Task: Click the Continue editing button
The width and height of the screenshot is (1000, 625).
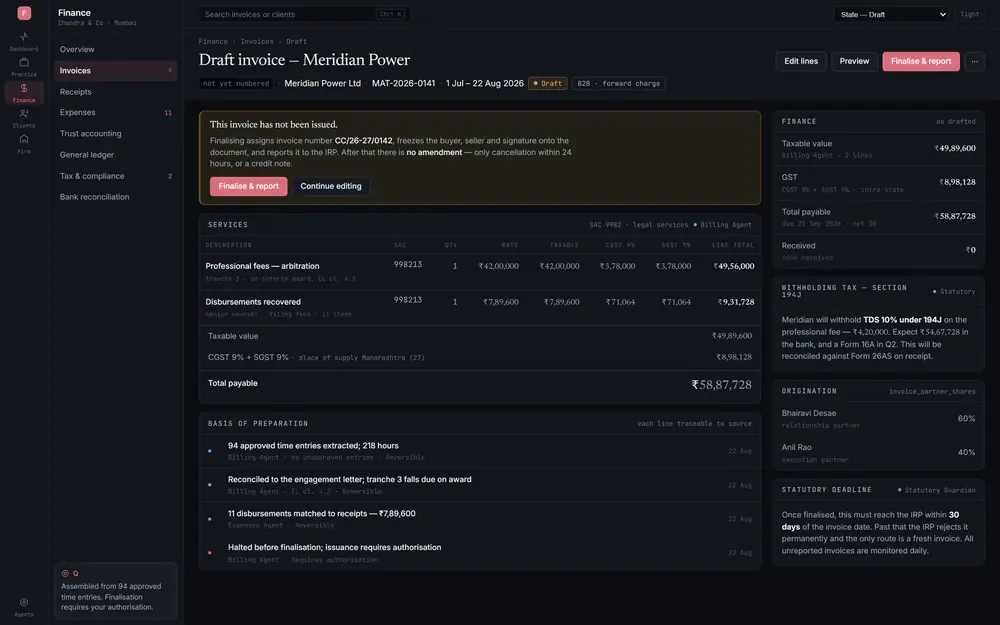Action: point(330,186)
